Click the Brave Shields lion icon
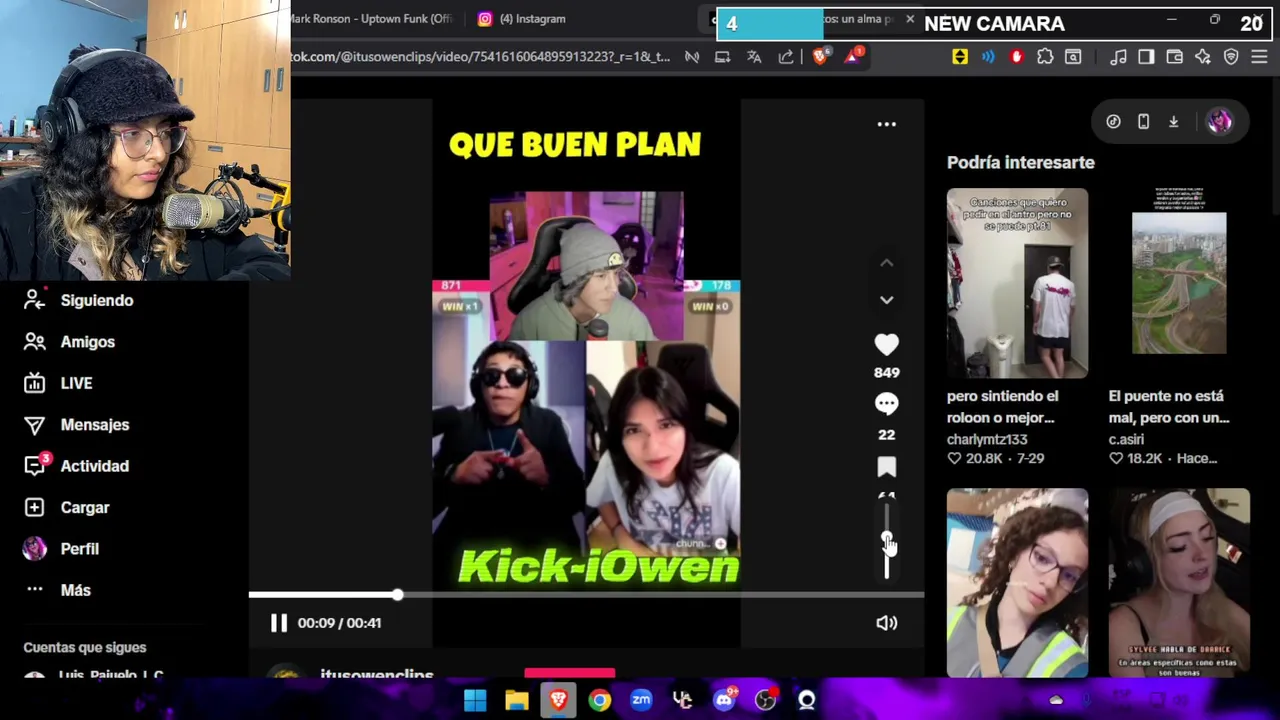Viewport: 1280px width, 720px height. [x=820, y=57]
